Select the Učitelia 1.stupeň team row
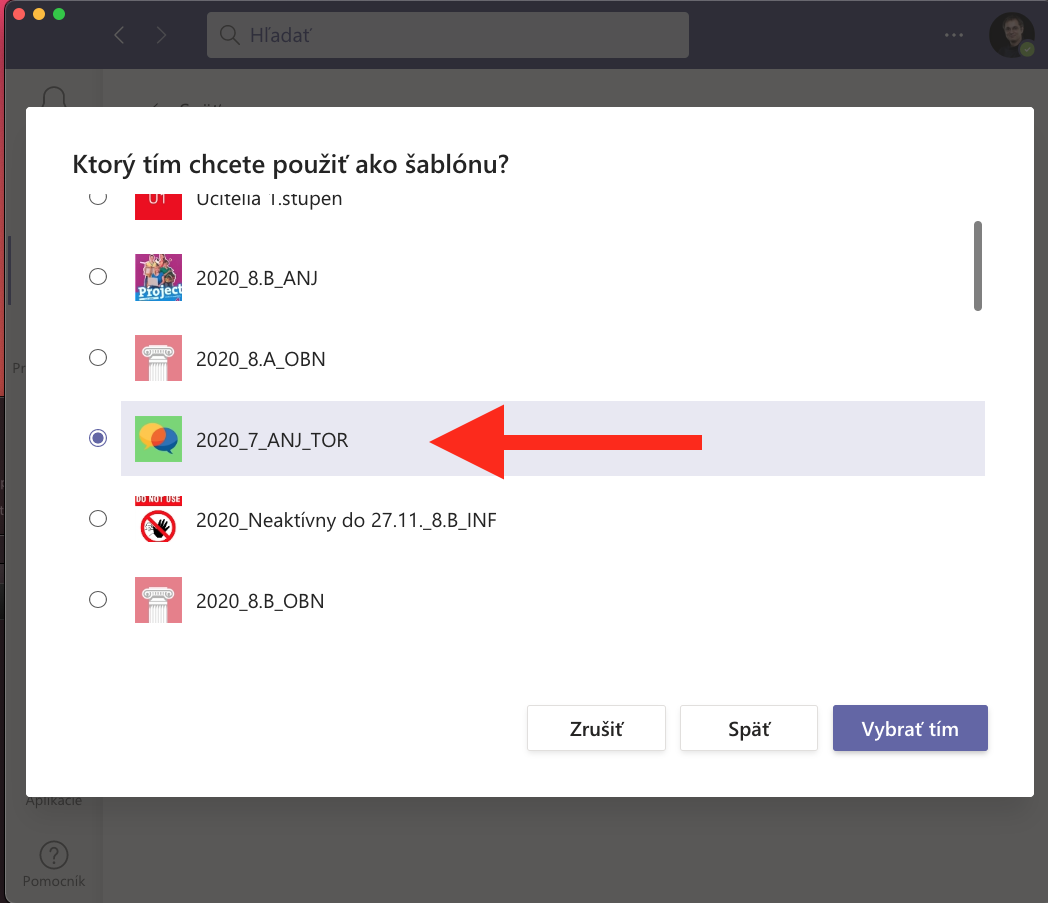The height and width of the screenshot is (903, 1048). [x=269, y=199]
